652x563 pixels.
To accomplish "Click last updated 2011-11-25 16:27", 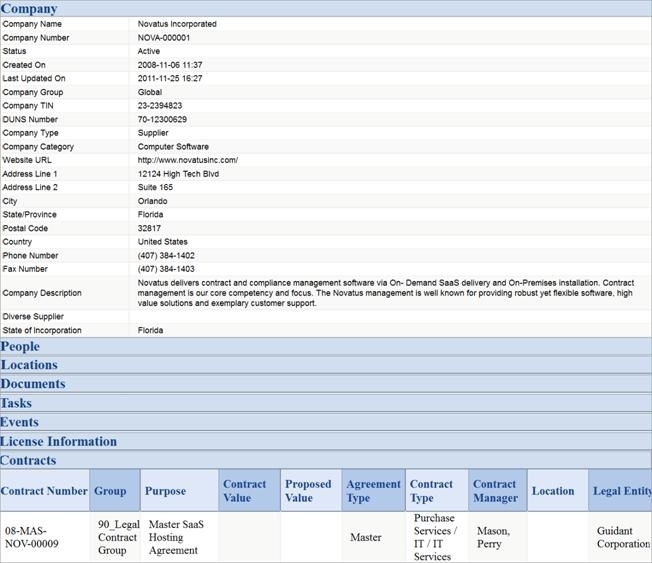I will pos(170,79).
